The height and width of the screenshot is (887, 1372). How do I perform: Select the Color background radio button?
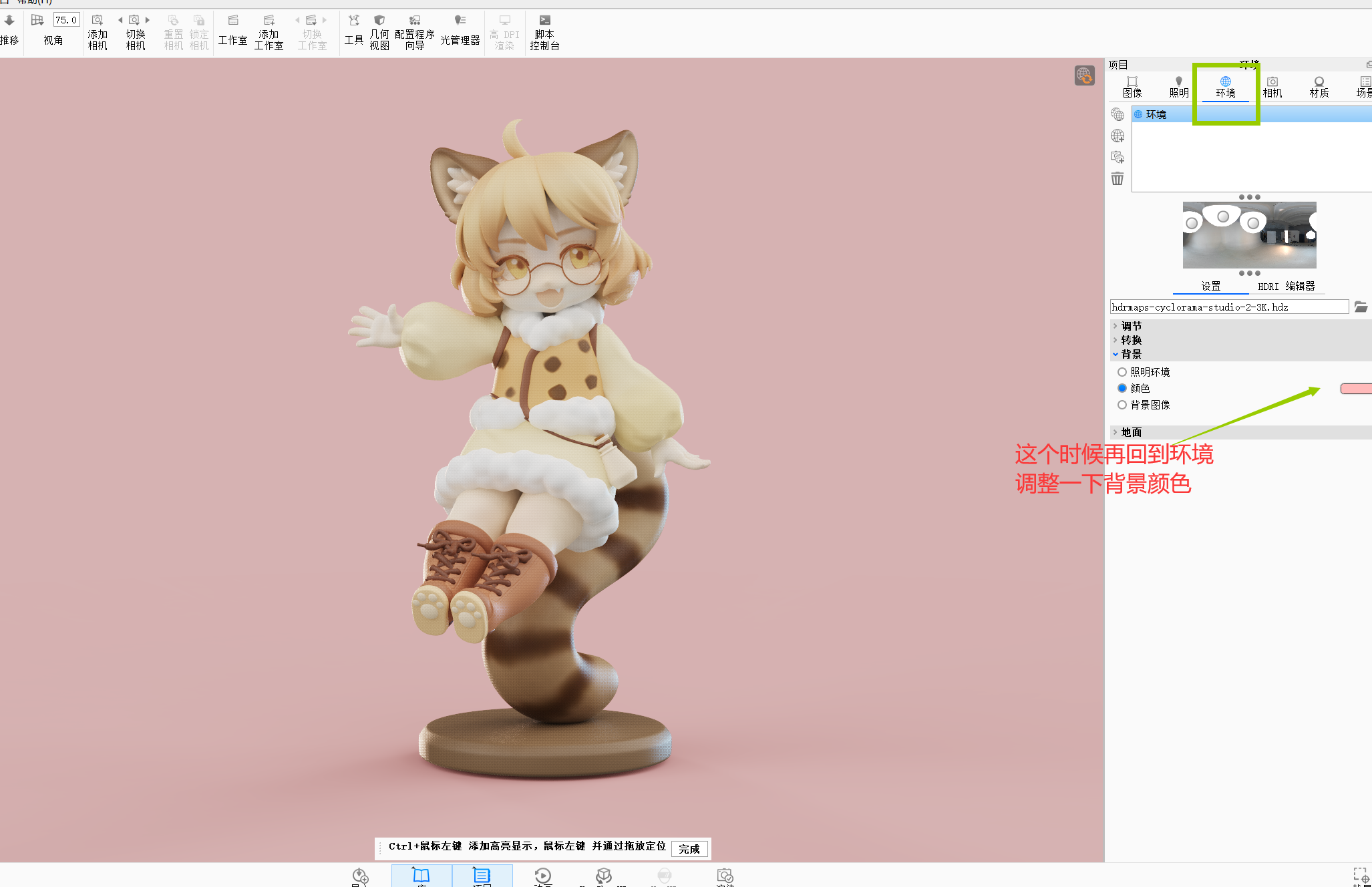[x=1122, y=388]
